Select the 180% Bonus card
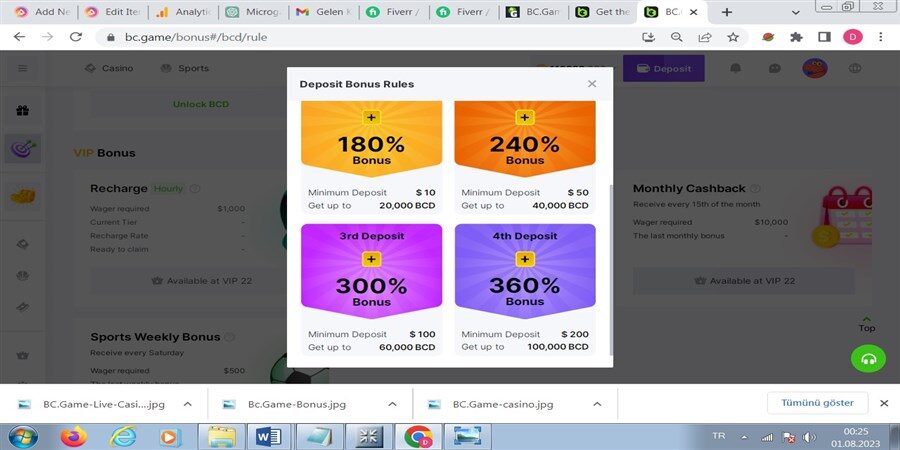The height and width of the screenshot is (450, 900). coord(371,156)
